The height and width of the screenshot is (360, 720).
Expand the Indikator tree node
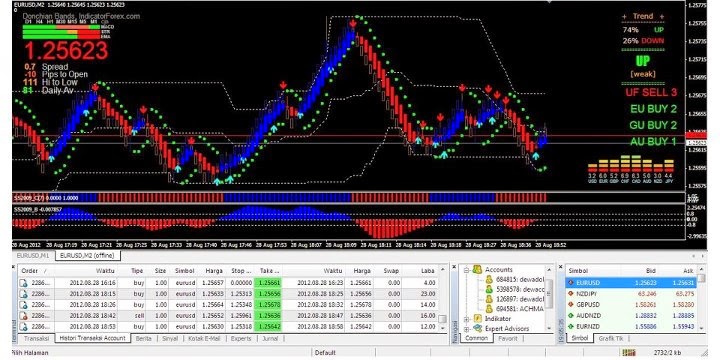click(x=467, y=319)
